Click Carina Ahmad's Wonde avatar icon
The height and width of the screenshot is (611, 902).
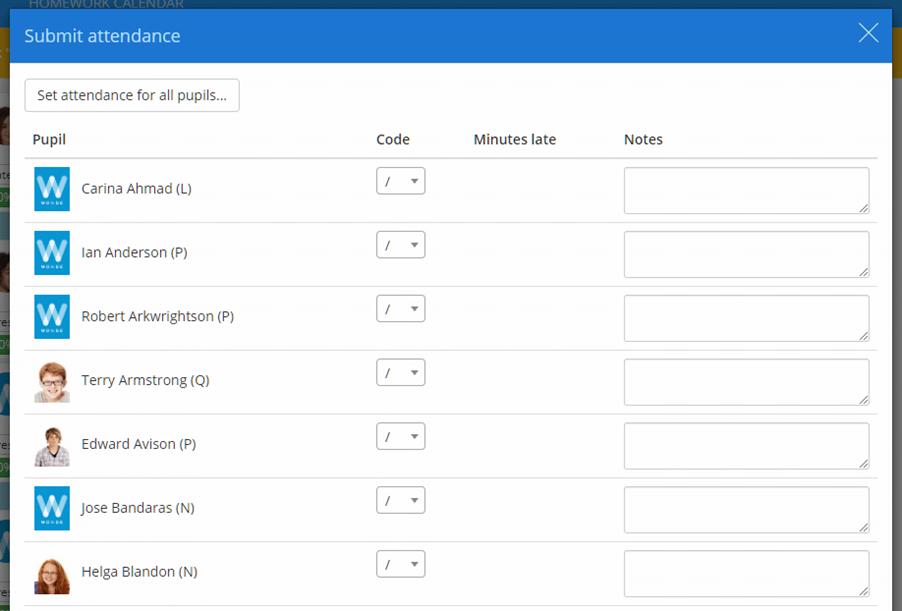pyautogui.click(x=52, y=189)
